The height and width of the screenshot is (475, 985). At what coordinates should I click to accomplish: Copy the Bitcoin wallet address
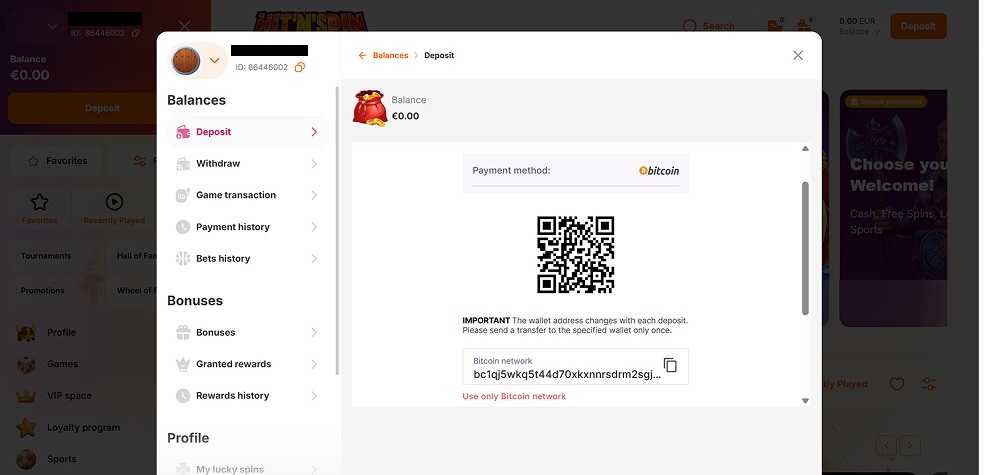coord(670,365)
